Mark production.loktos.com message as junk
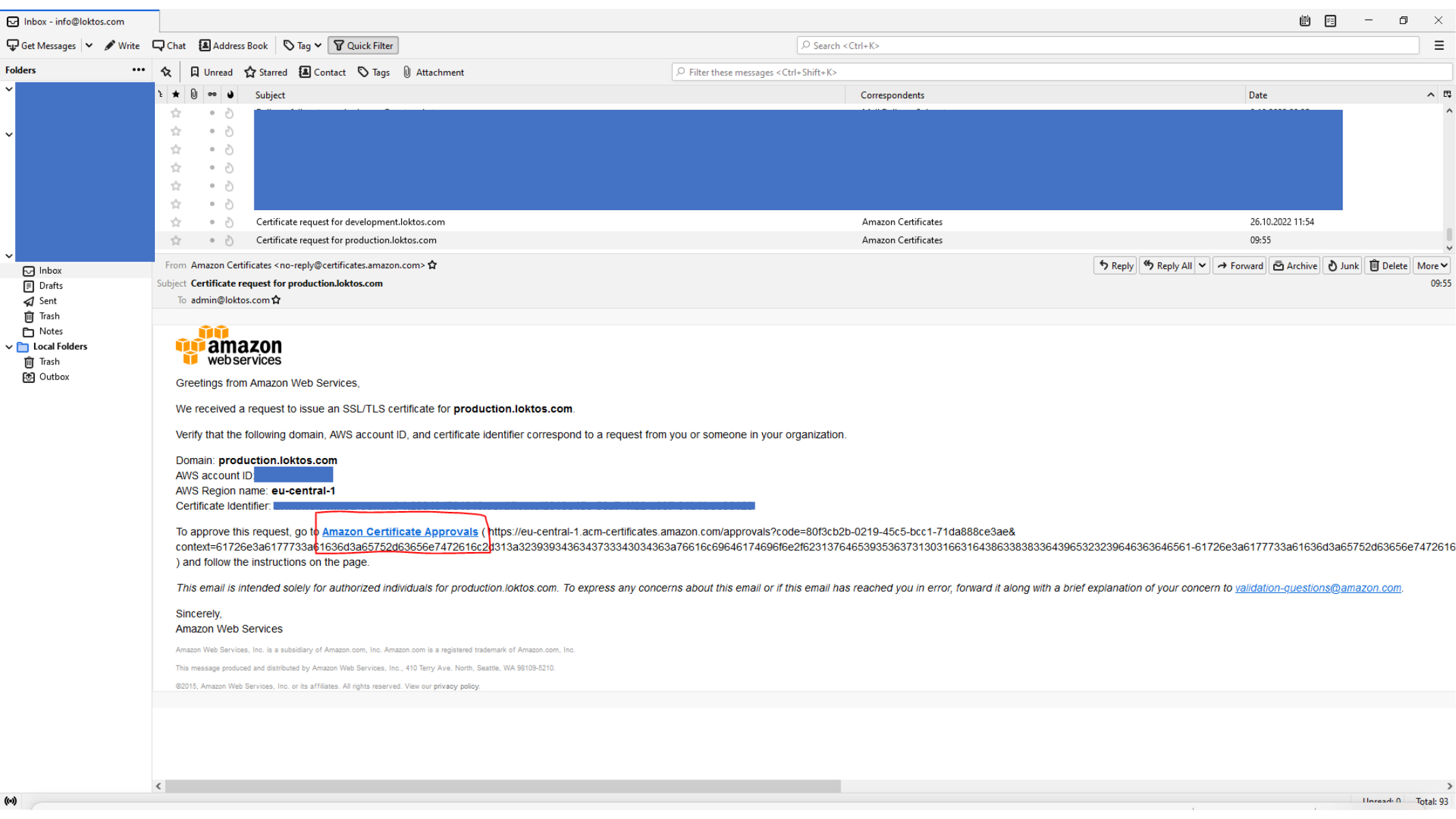Image resolution: width=1456 pixels, height=819 pixels. (x=230, y=240)
